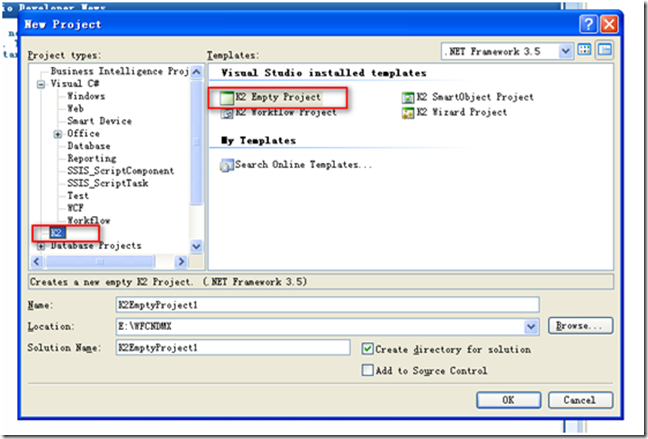Select the K2 Workflow Project template
648x439 pixels.
point(279,112)
